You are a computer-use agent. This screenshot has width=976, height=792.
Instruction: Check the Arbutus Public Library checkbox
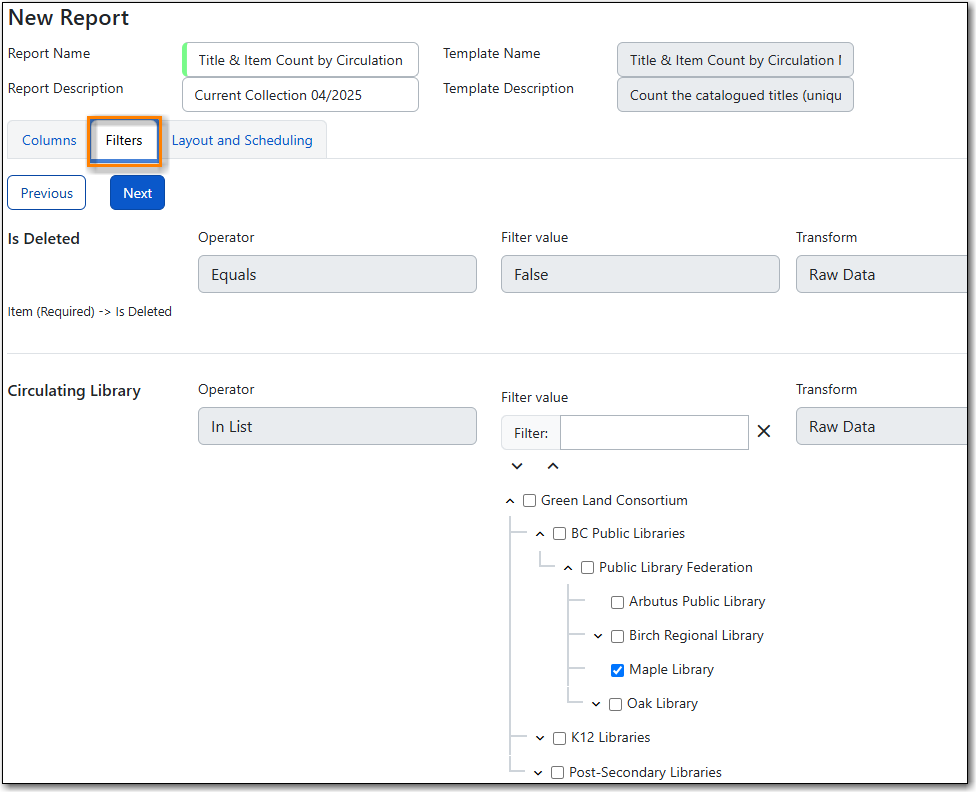618,602
